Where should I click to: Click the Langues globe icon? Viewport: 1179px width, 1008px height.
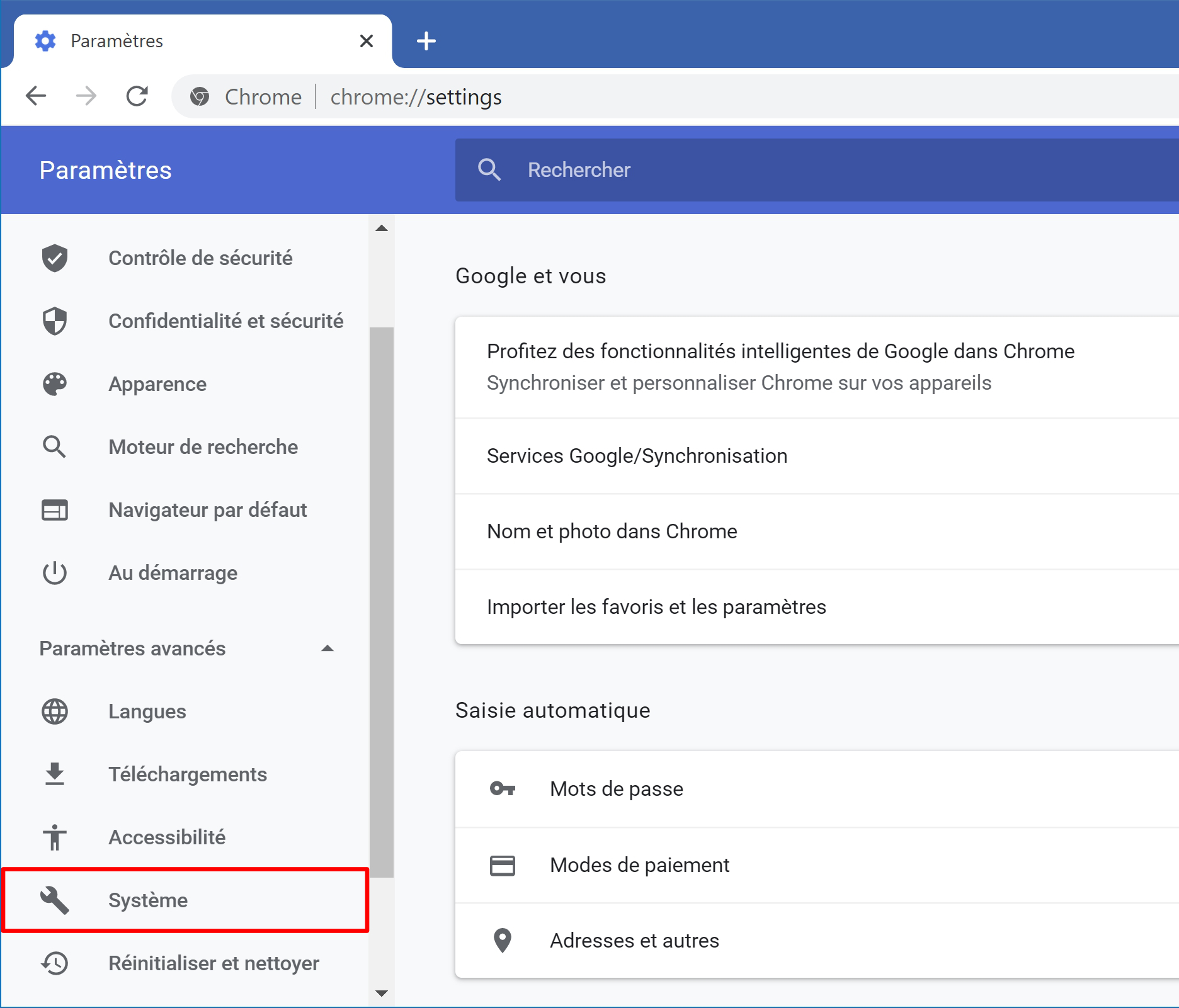pos(55,711)
